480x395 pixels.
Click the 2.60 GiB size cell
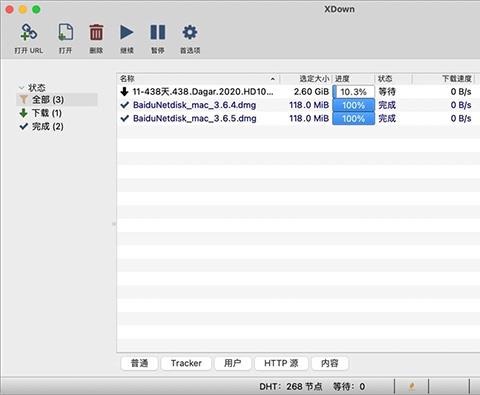[x=311, y=92]
